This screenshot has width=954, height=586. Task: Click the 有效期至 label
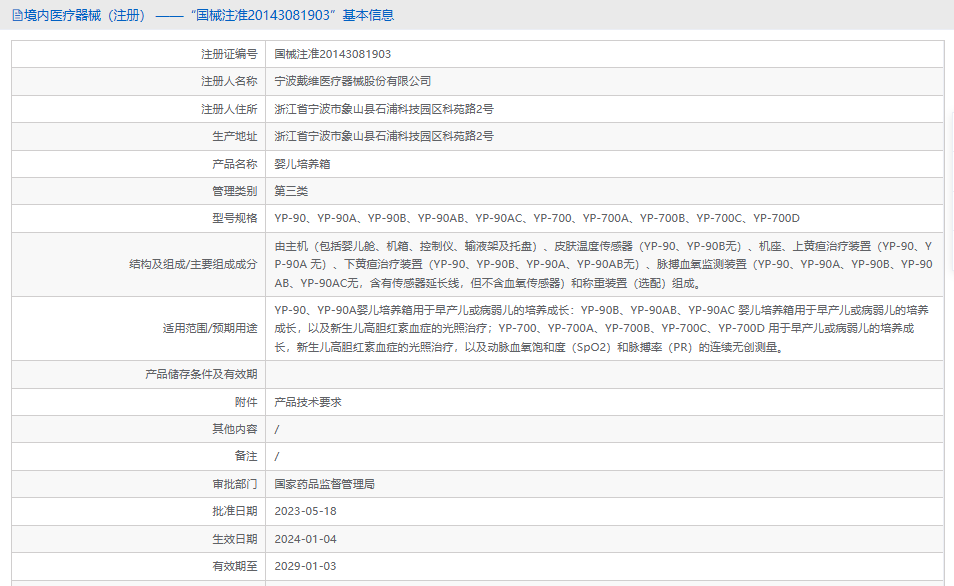(235, 566)
